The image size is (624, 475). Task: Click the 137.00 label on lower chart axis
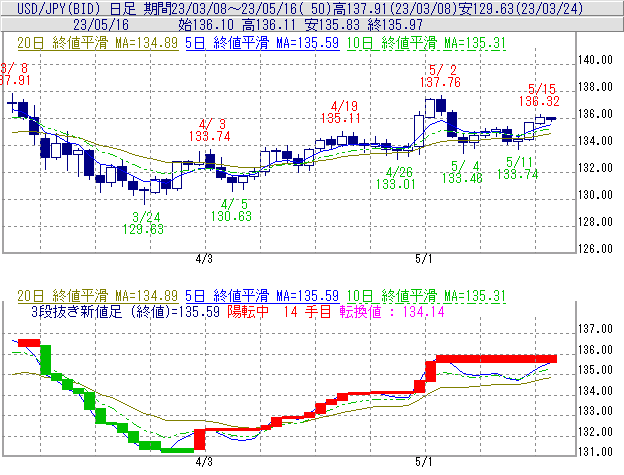pyautogui.click(x=595, y=329)
